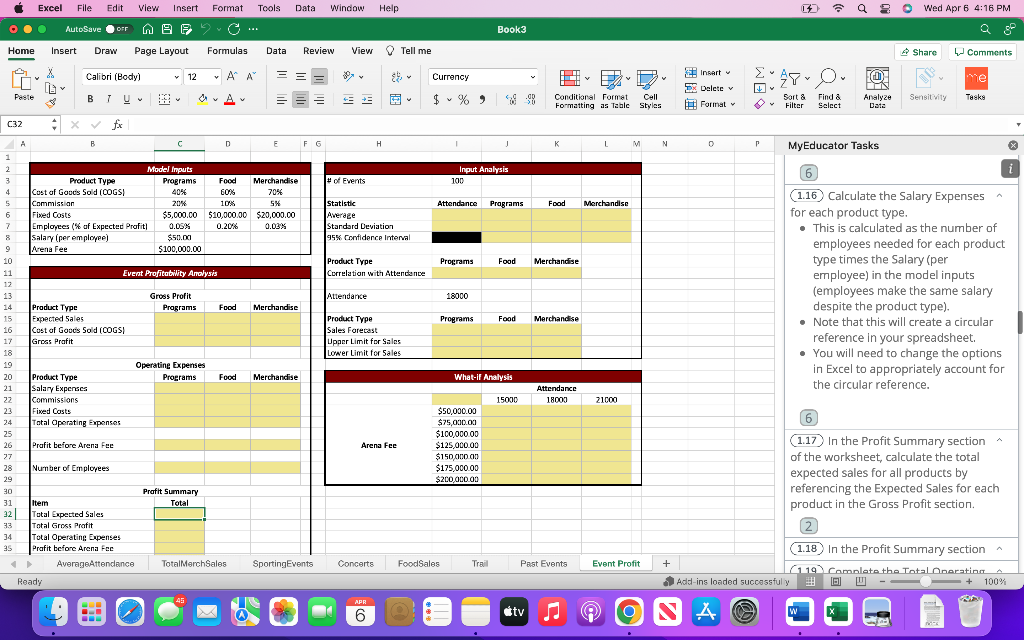
Task: Toggle Align Right
Action: (319, 100)
